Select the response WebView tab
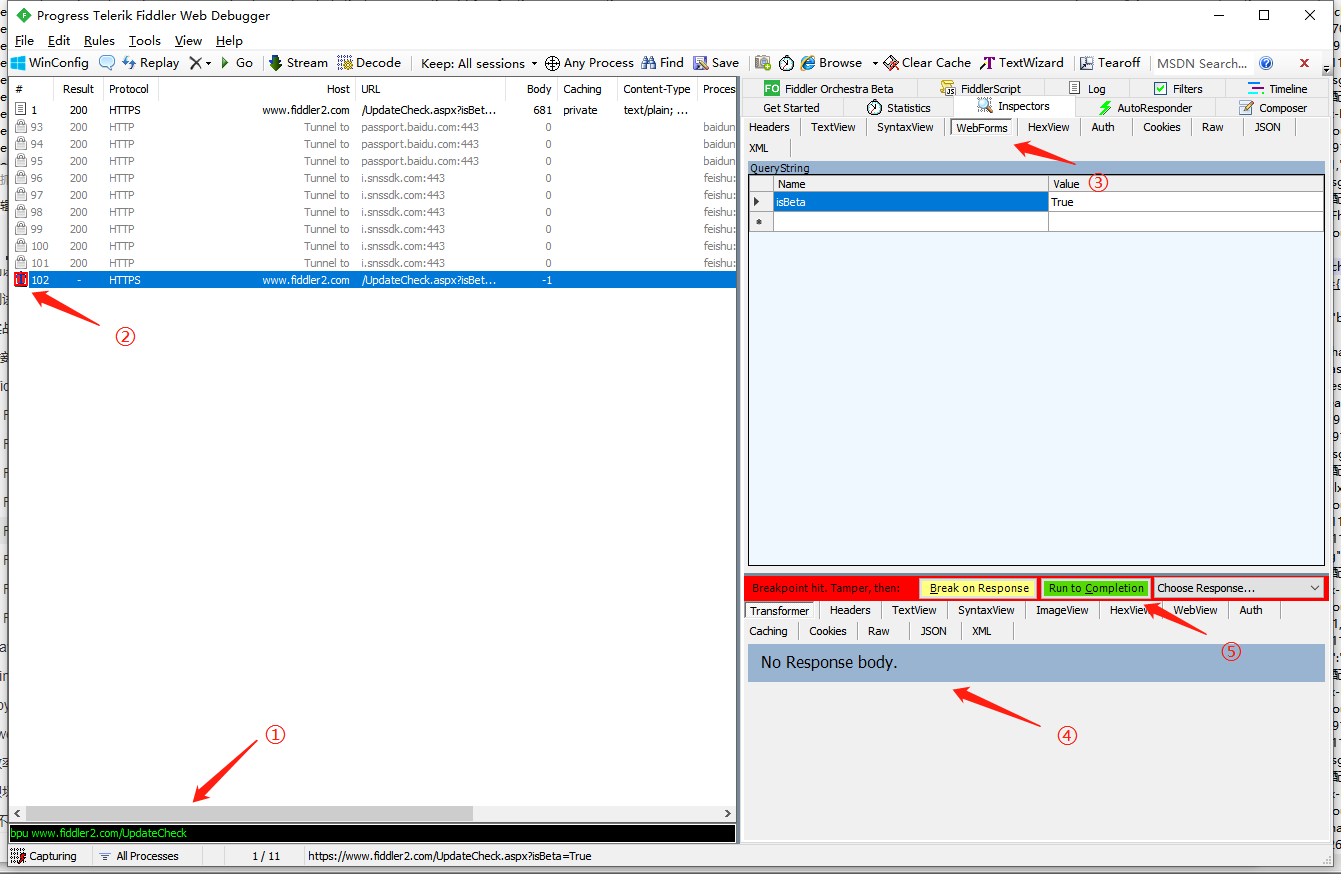Screen dimensions: 1341x874 coord(1195,610)
